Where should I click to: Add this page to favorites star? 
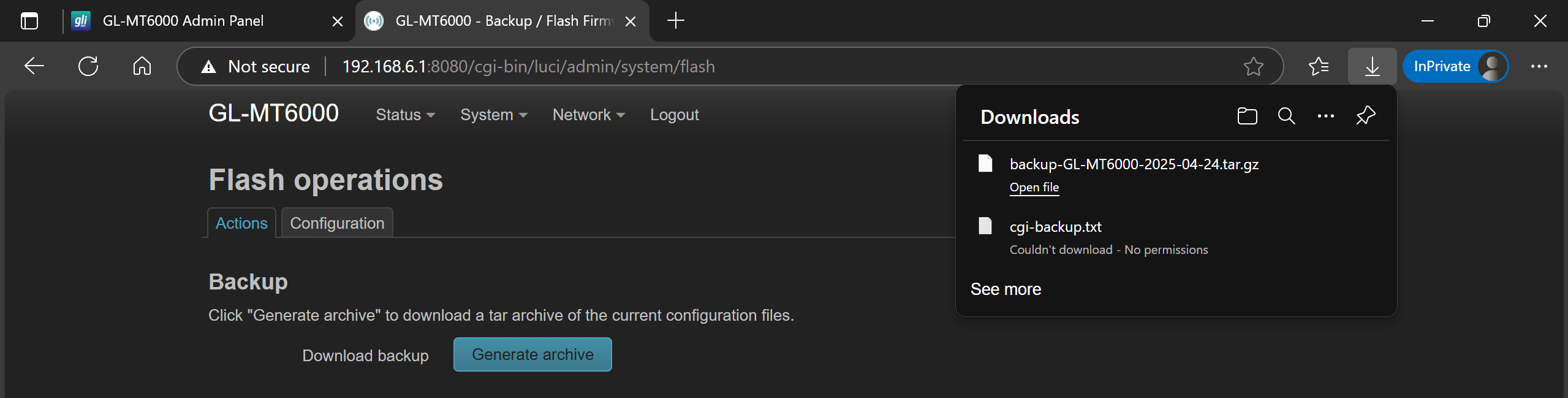tap(1253, 66)
